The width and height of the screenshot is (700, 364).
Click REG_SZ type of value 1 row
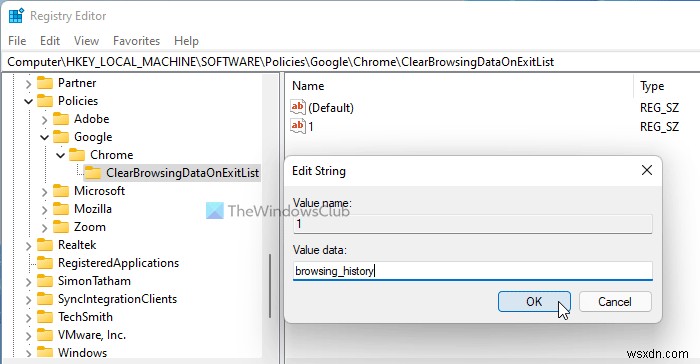tap(659, 126)
